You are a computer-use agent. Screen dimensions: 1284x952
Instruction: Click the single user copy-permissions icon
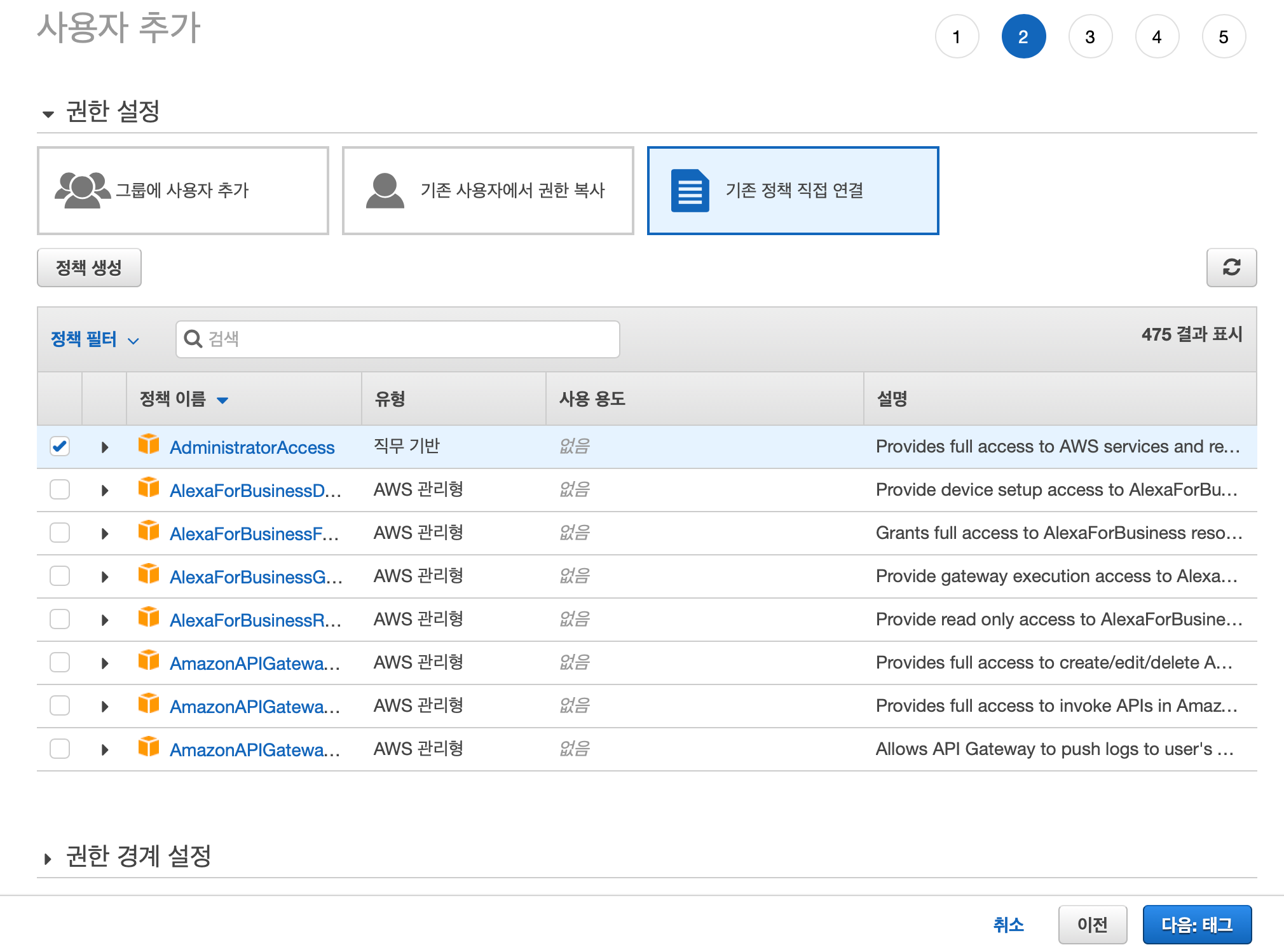(x=385, y=190)
